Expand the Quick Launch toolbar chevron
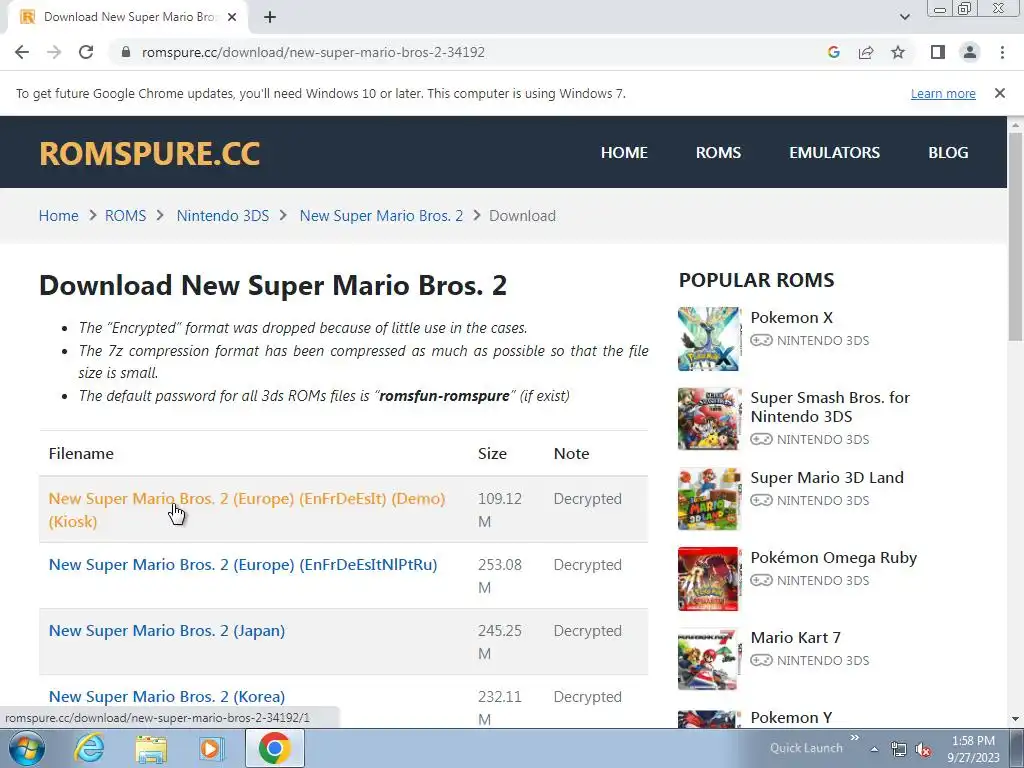The height and width of the screenshot is (768, 1024). (x=854, y=738)
